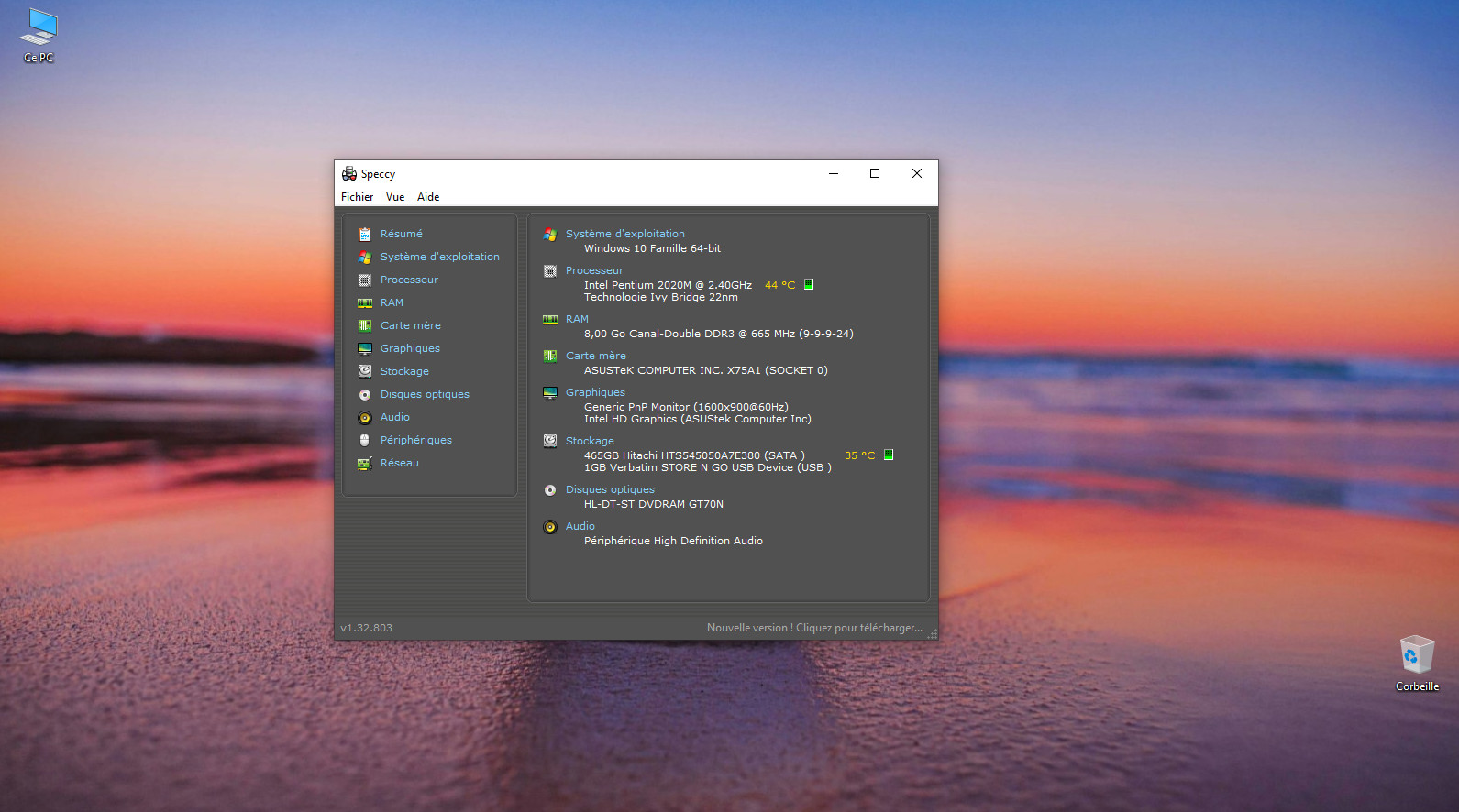Click the monitor icon beside sidebar Graphiques
Image resolution: width=1459 pixels, height=812 pixels.
pyautogui.click(x=365, y=348)
